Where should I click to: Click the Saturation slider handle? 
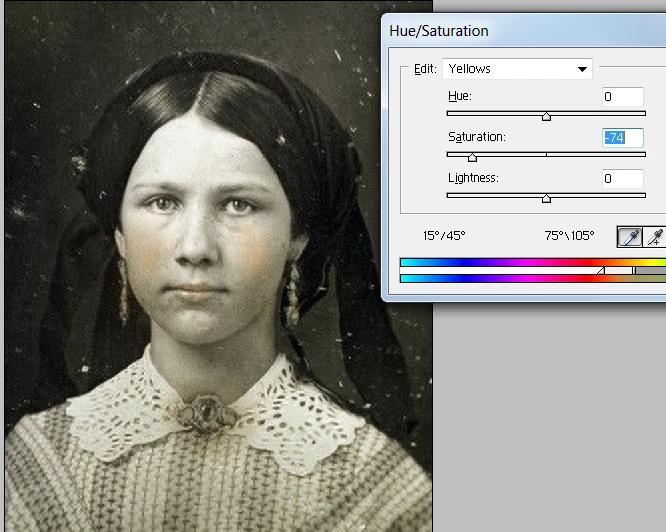coord(472,158)
